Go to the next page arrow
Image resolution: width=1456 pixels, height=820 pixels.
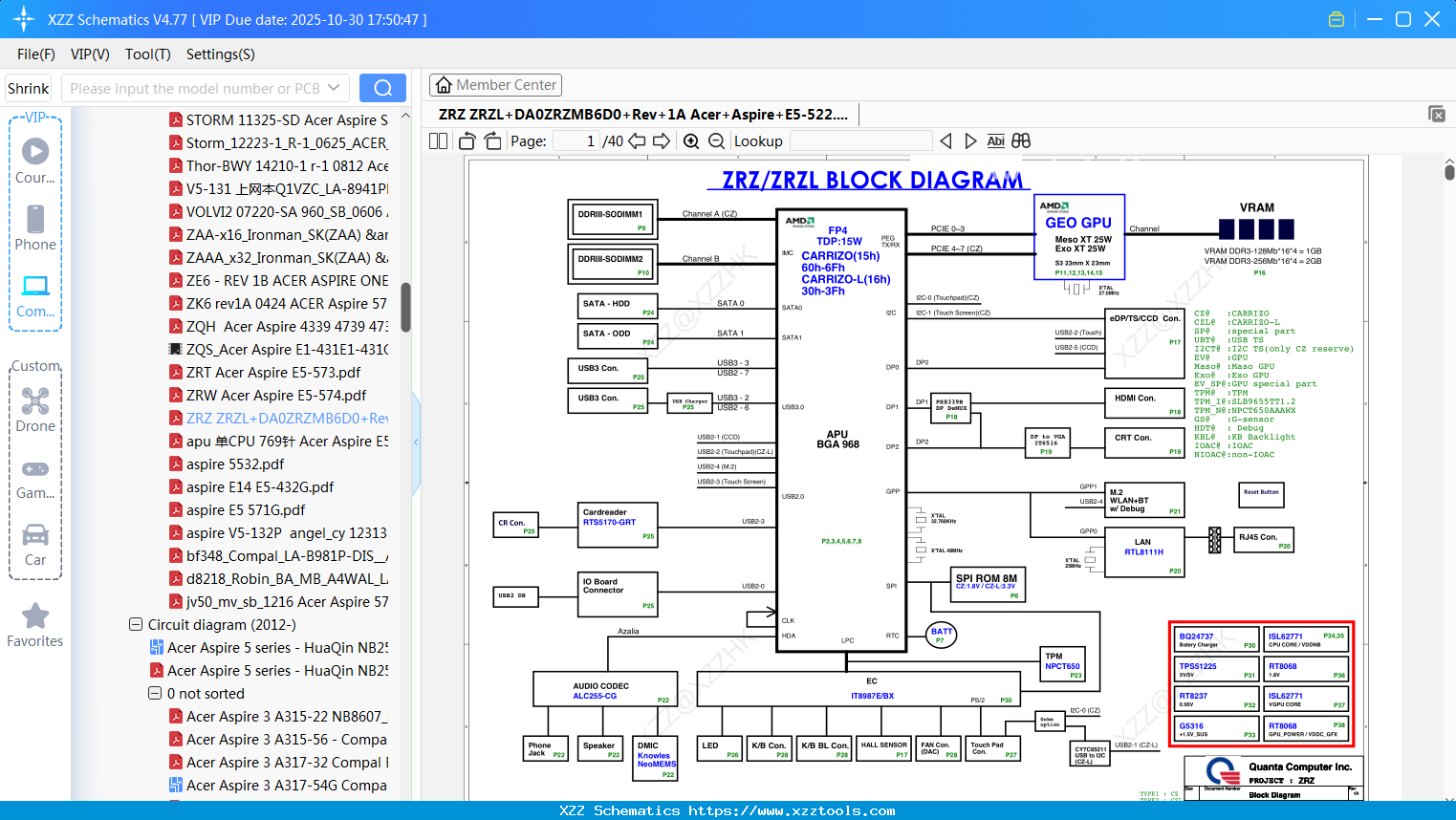click(662, 140)
